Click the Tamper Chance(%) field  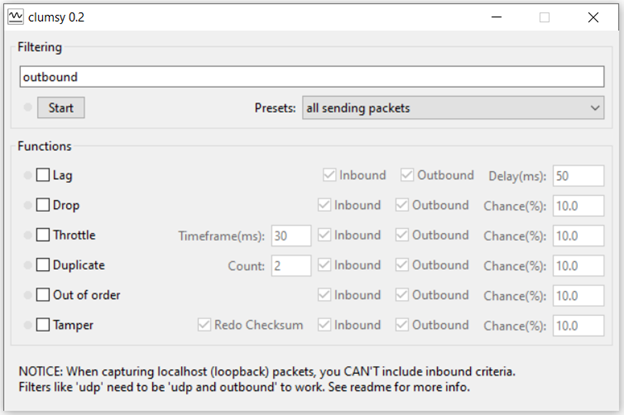578,325
